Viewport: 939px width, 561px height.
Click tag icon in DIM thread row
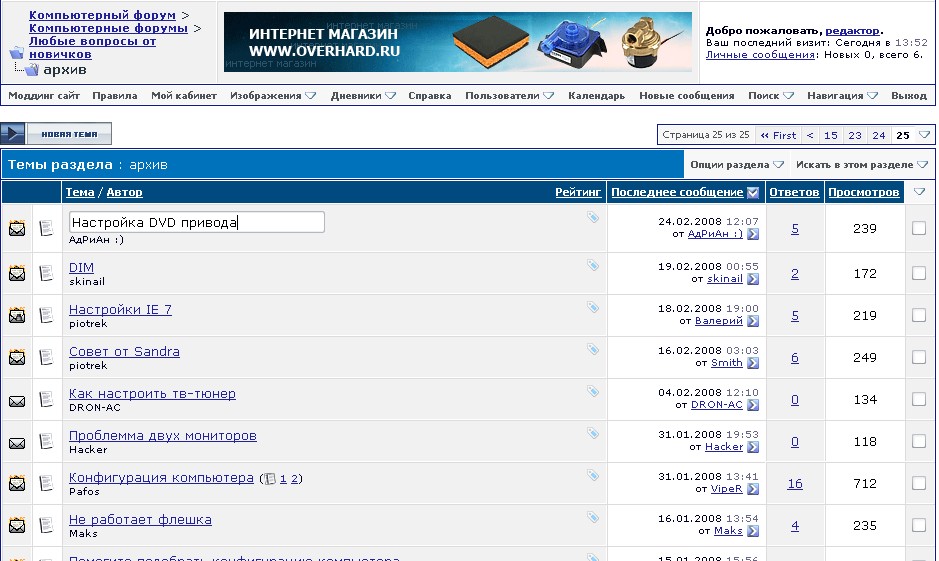tap(592, 265)
